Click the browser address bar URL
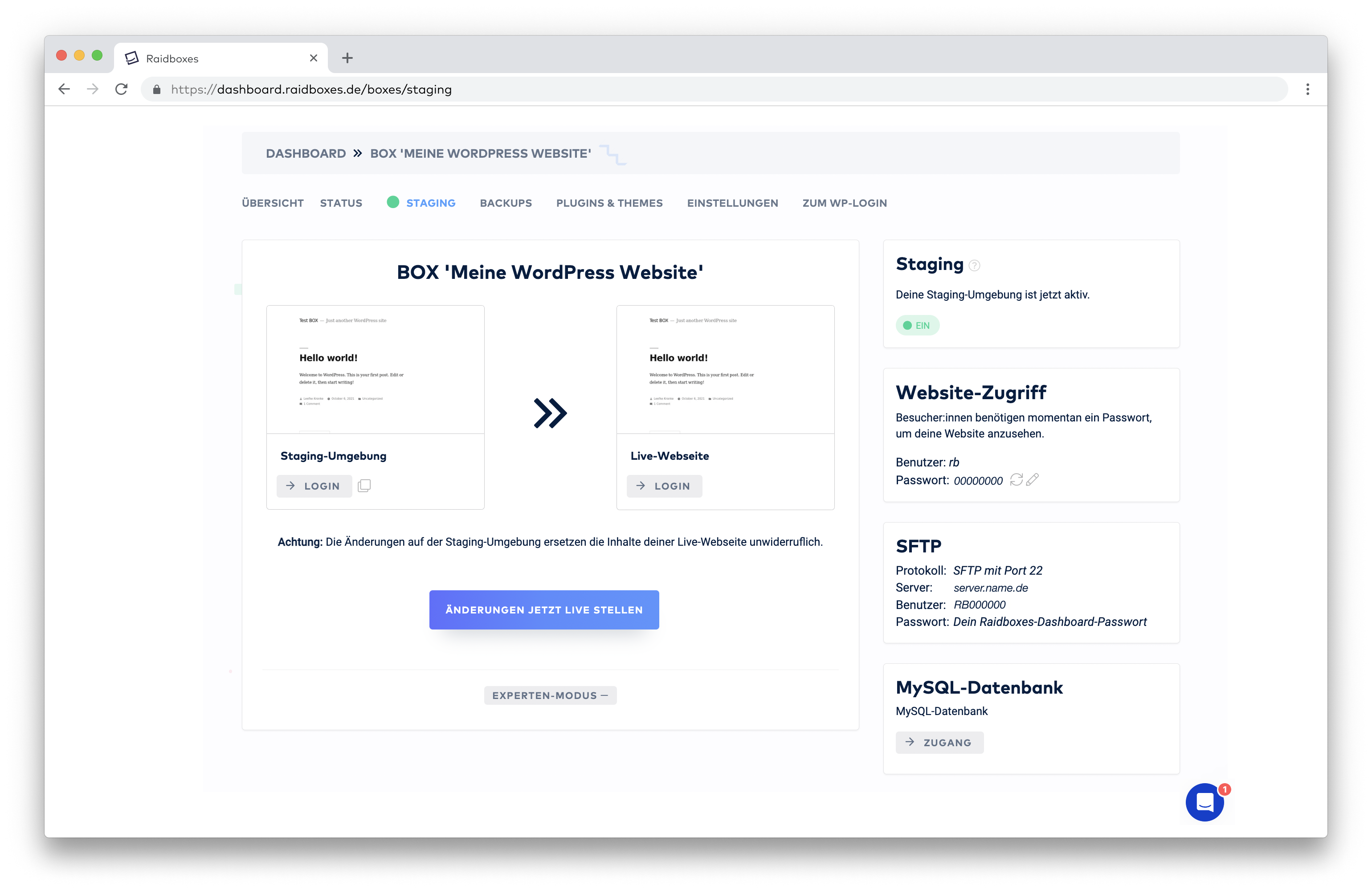 pos(311,90)
